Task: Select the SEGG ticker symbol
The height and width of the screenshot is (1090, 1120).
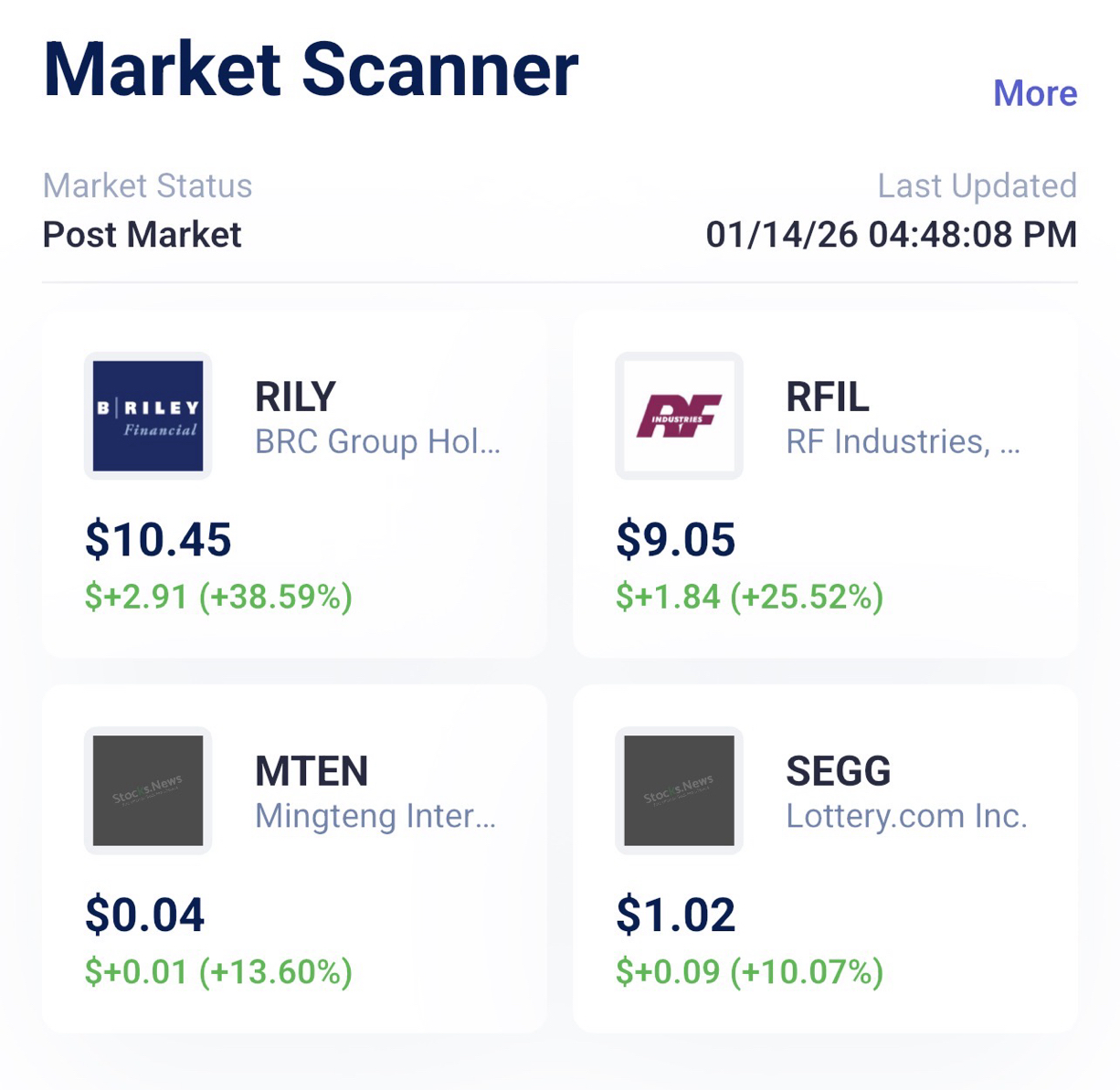Action: (839, 772)
